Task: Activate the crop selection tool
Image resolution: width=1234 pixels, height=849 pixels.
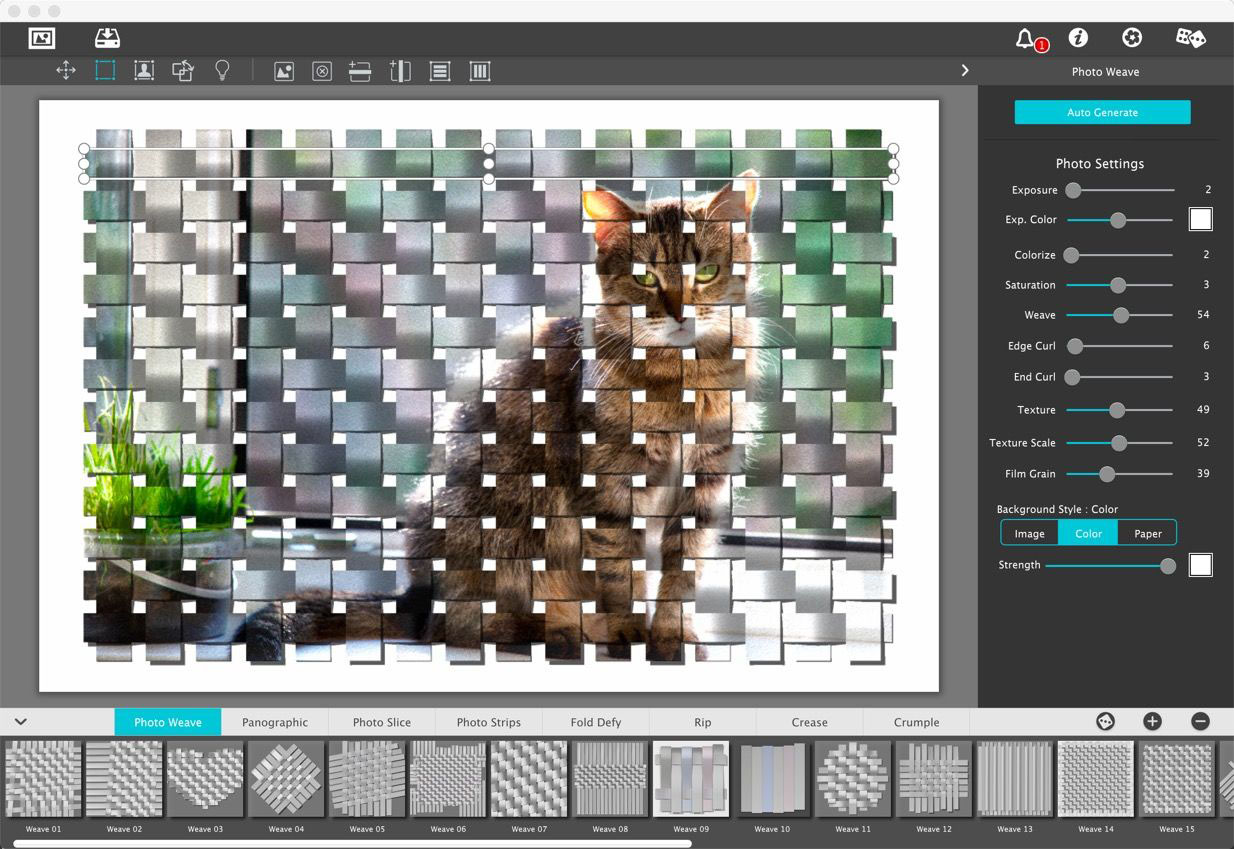Action: tap(105, 70)
